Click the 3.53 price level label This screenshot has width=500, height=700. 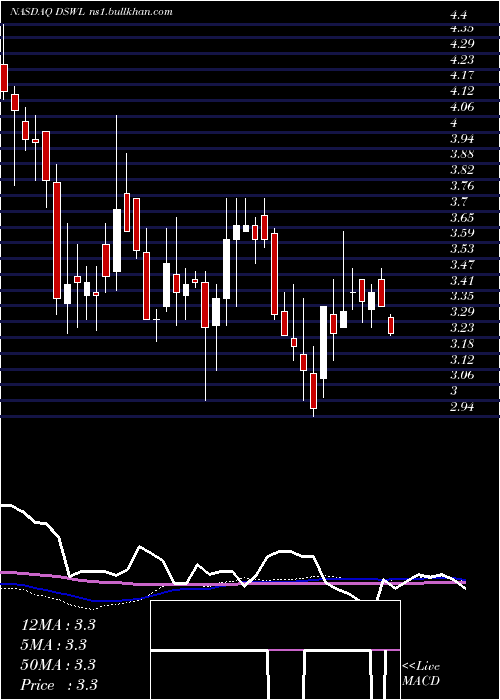pyautogui.click(x=462, y=249)
